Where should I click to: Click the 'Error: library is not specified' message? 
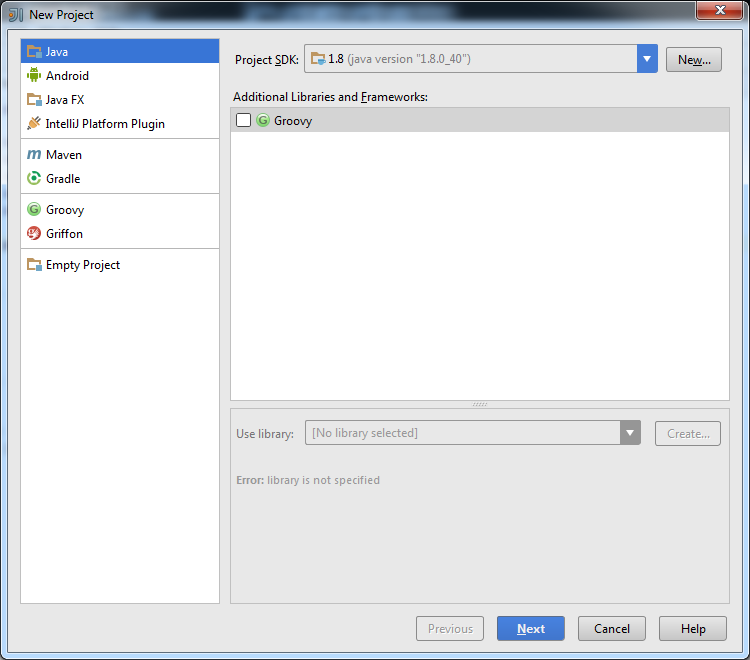coord(308,480)
